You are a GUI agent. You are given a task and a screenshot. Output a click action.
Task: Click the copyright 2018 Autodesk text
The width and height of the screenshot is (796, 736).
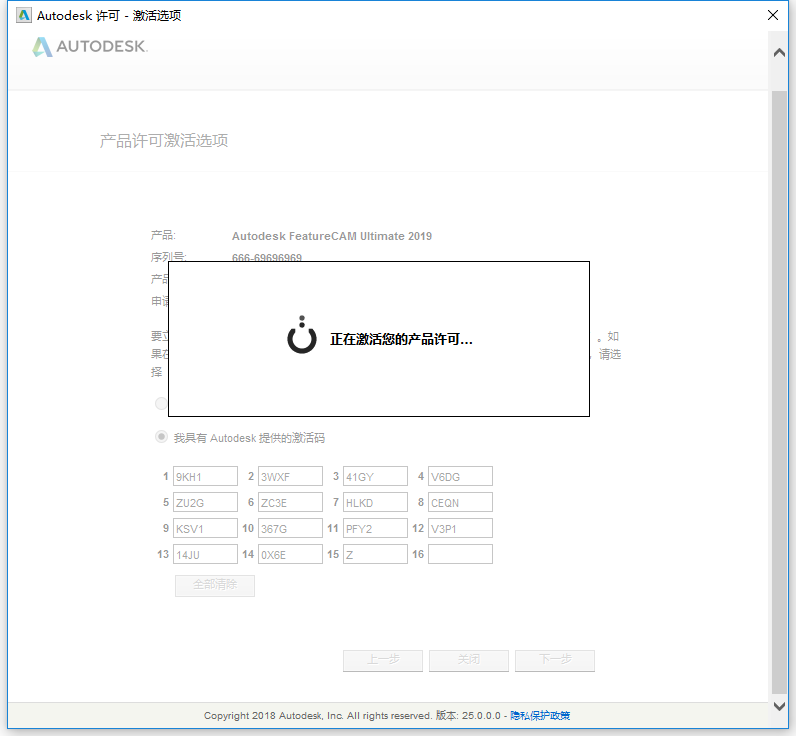(x=318, y=716)
